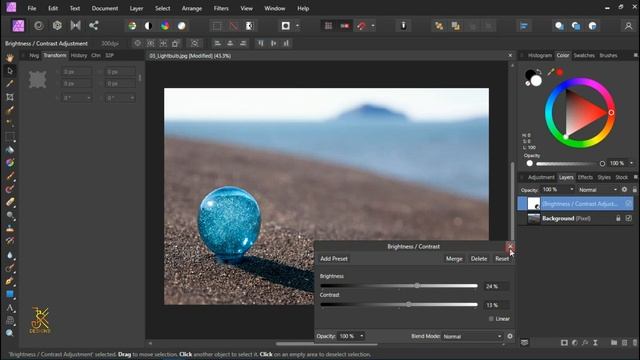The image size is (640, 360).
Task: Switch to the Adjustment tab
Action: coord(541,177)
